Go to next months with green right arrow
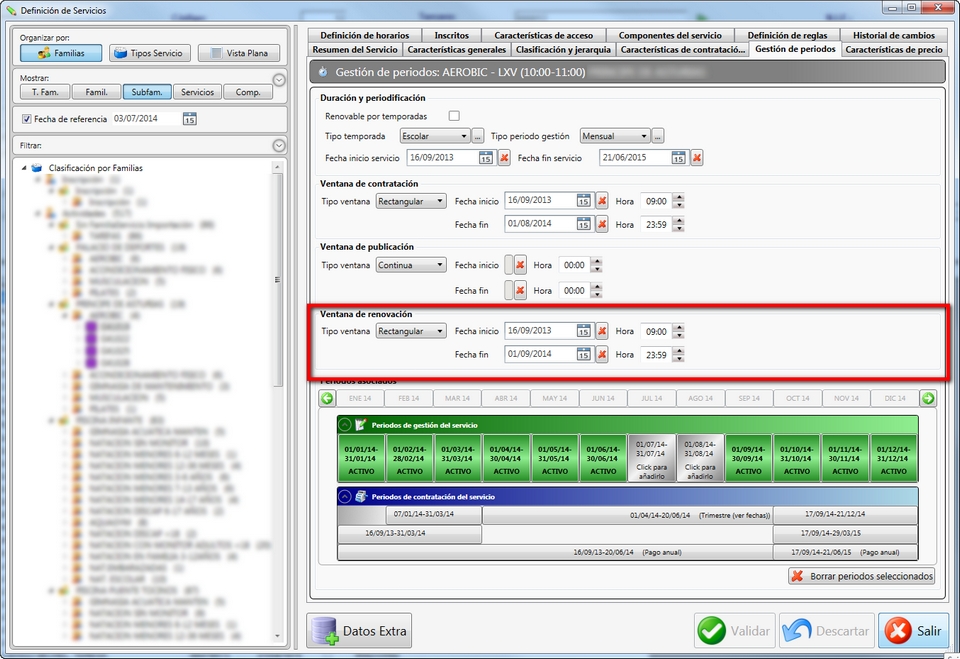This screenshot has height=659, width=960. pos(928,398)
